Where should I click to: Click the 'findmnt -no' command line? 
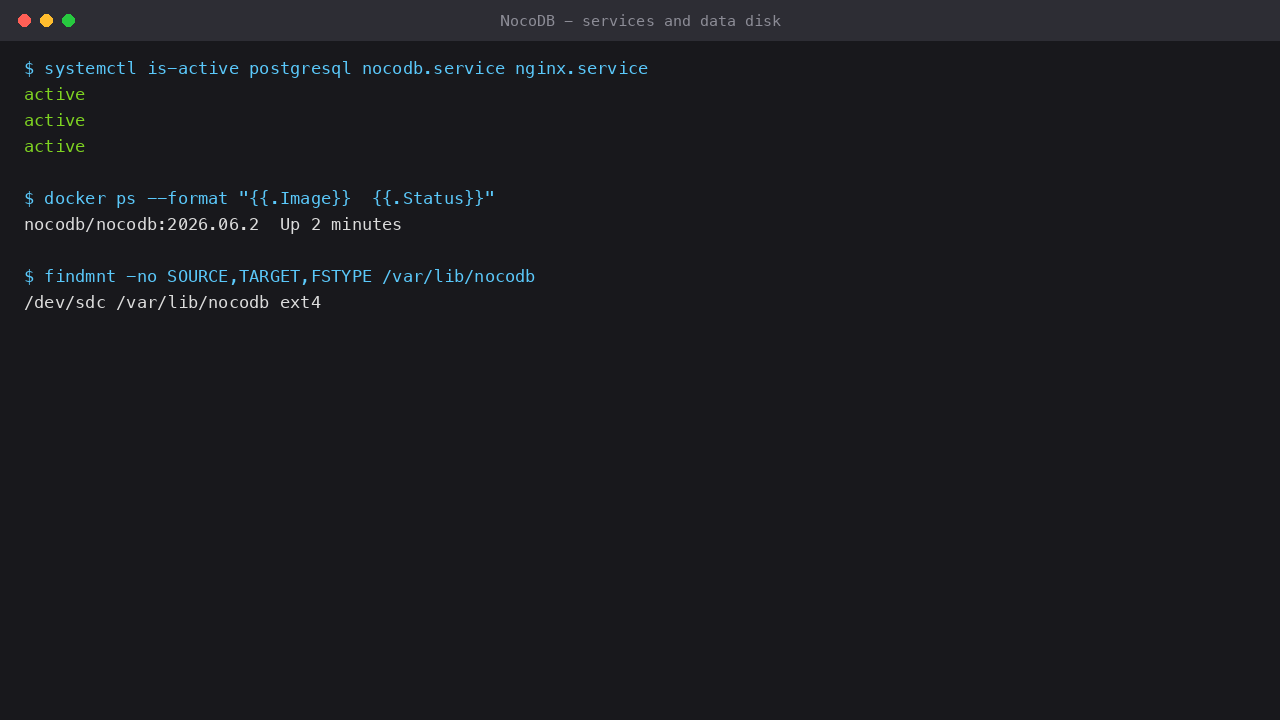[280, 276]
